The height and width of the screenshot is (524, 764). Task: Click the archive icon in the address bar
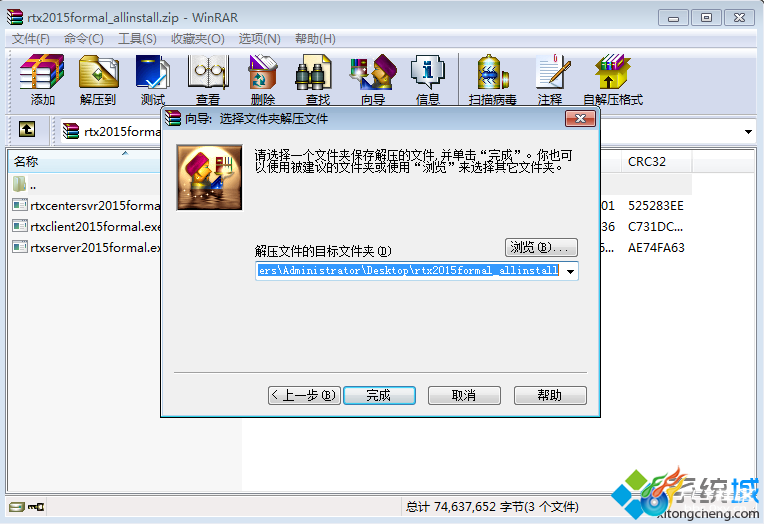(x=71, y=131)
